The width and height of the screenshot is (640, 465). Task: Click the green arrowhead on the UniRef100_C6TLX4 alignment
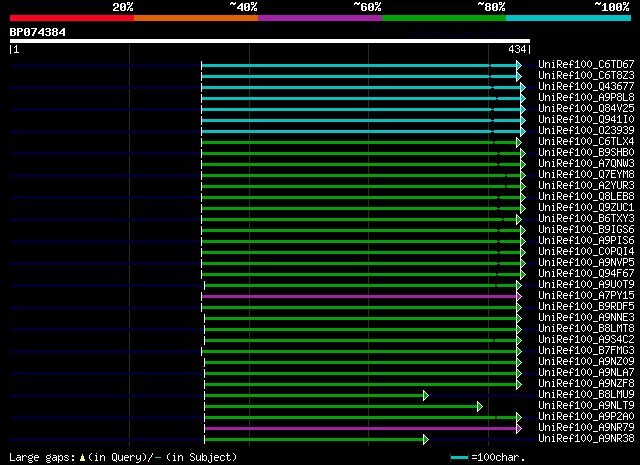(519, 142)
